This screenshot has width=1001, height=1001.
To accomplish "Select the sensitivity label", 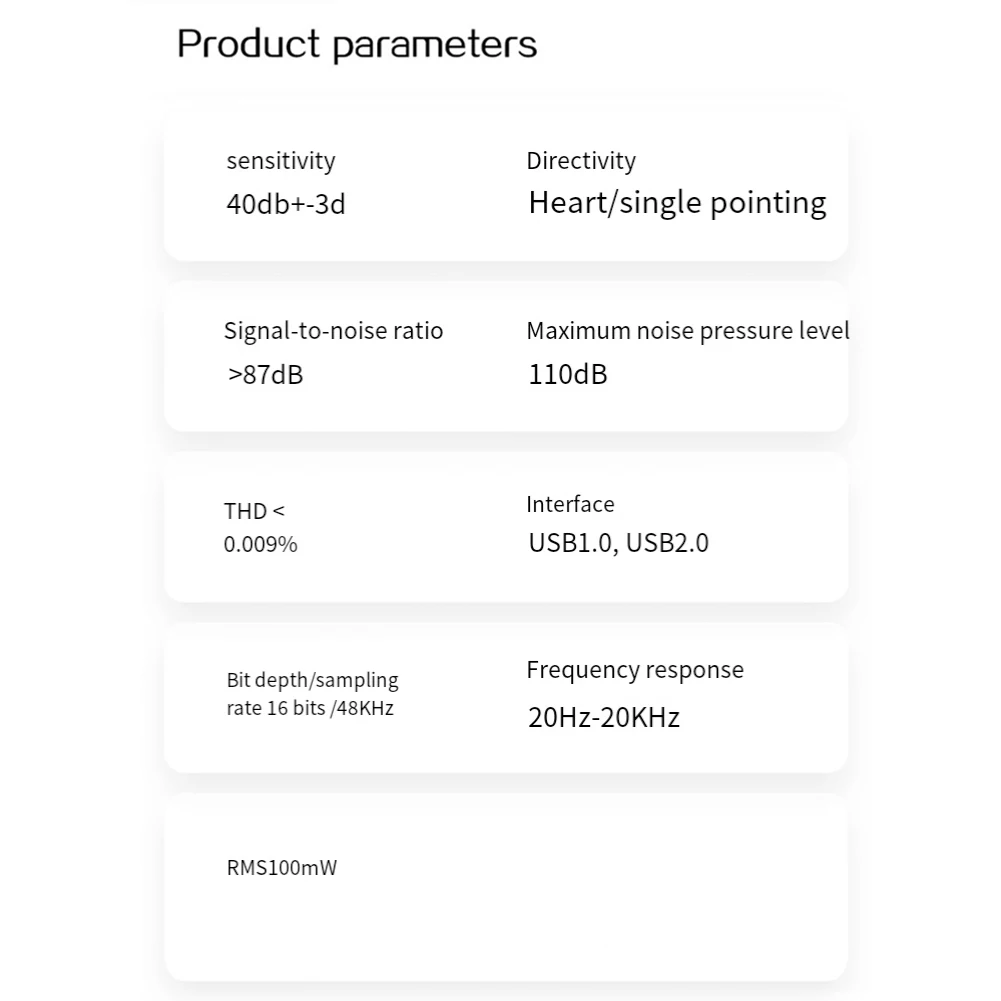I will [281, 161].
